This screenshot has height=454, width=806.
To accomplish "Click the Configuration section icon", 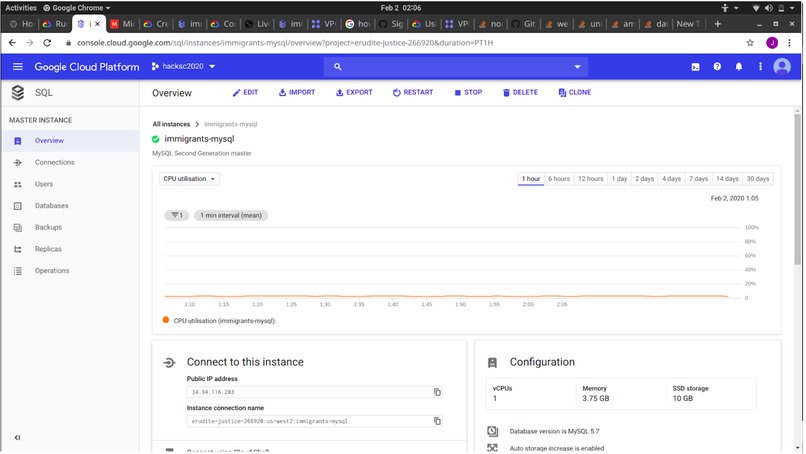I will 493,364.
